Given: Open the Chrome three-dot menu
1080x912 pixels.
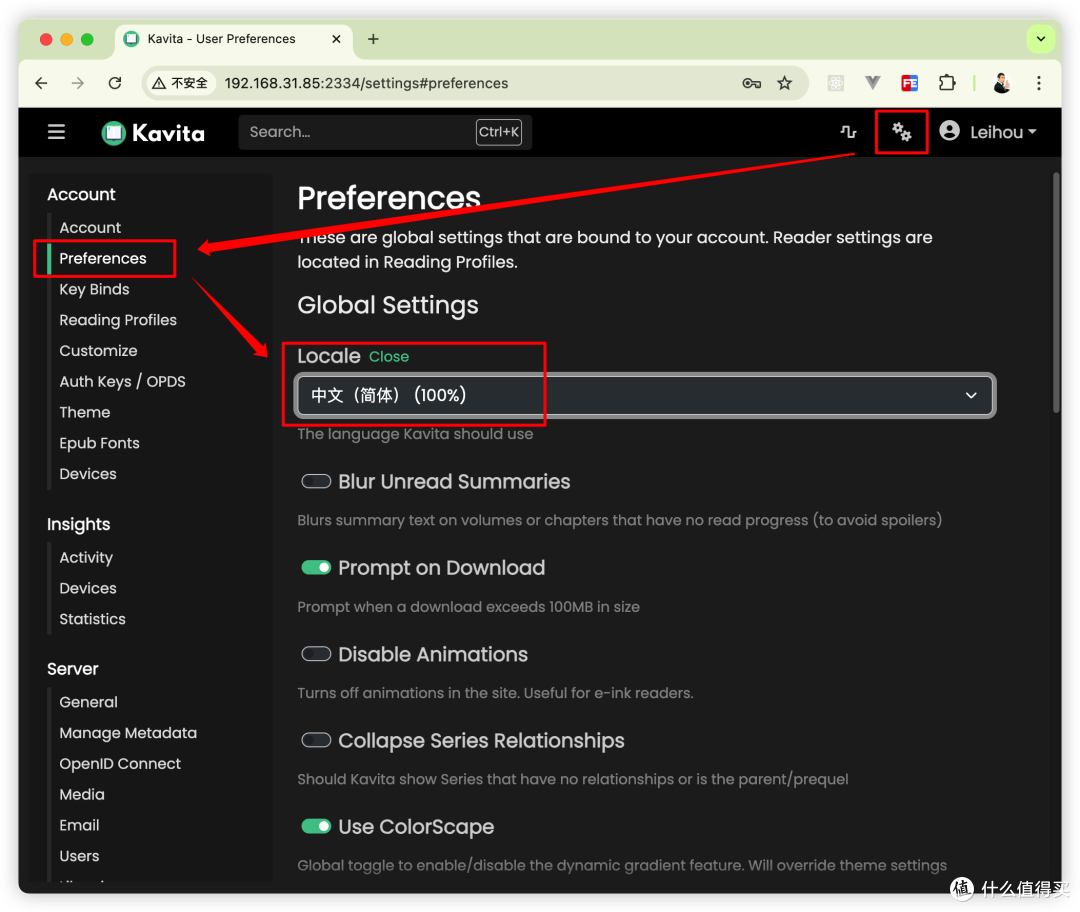Looking at the screenshot, I should pyautogui.click(x=1039, y=83).
